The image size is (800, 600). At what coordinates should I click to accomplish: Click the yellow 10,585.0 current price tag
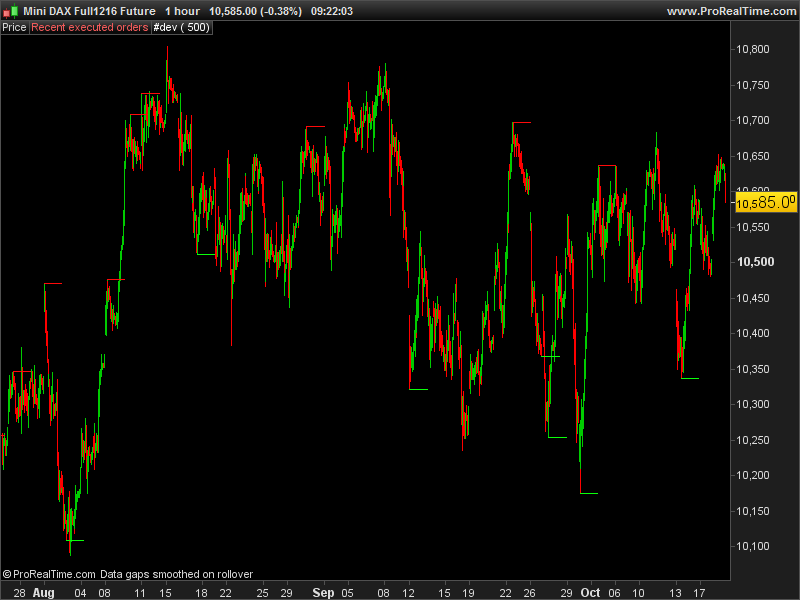click(765, 203)
